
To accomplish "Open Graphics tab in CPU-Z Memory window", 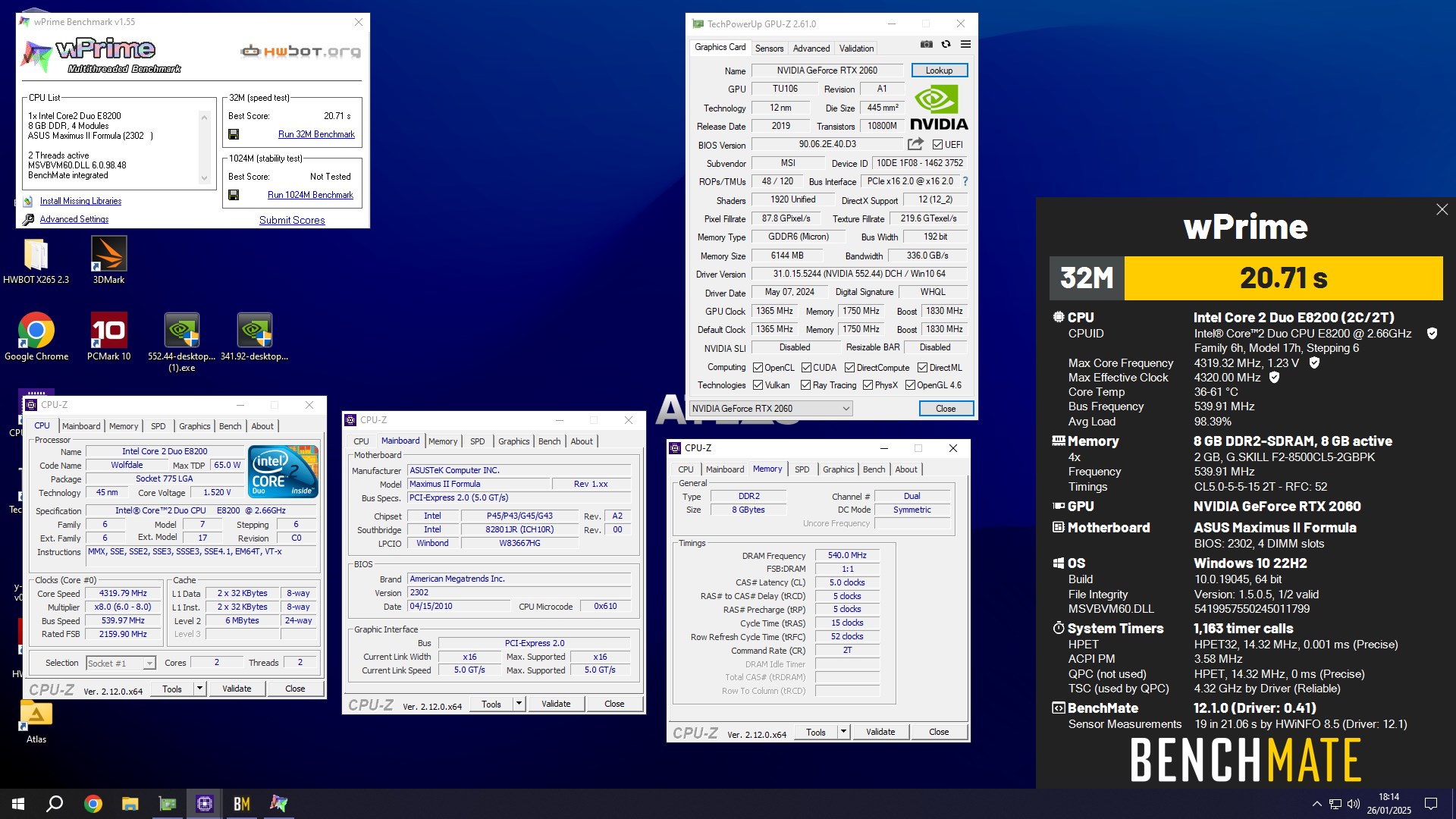I will coord(838,469).
